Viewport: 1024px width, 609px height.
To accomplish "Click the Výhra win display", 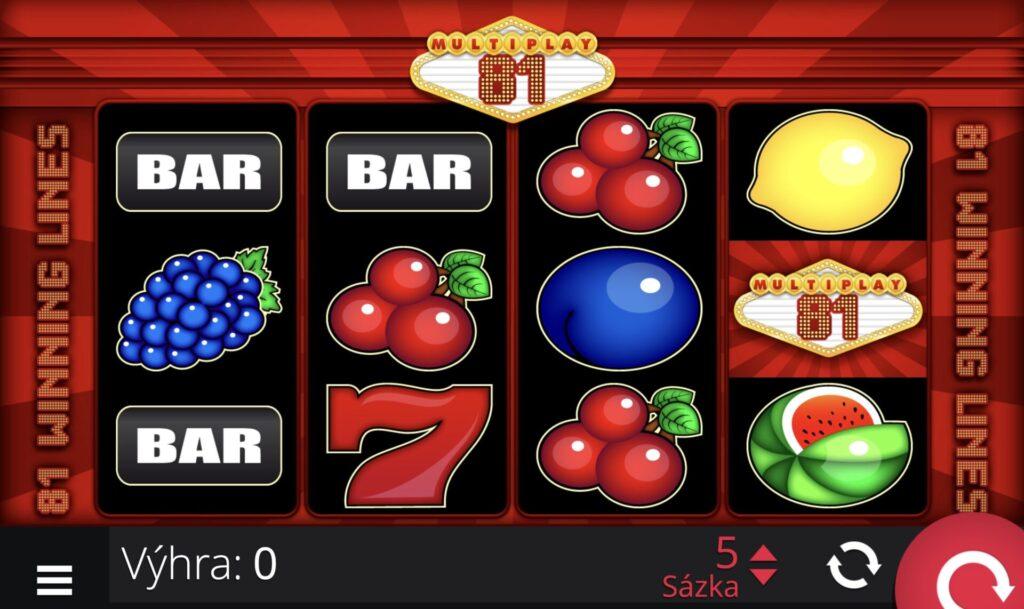I will [x=199, y=564].
